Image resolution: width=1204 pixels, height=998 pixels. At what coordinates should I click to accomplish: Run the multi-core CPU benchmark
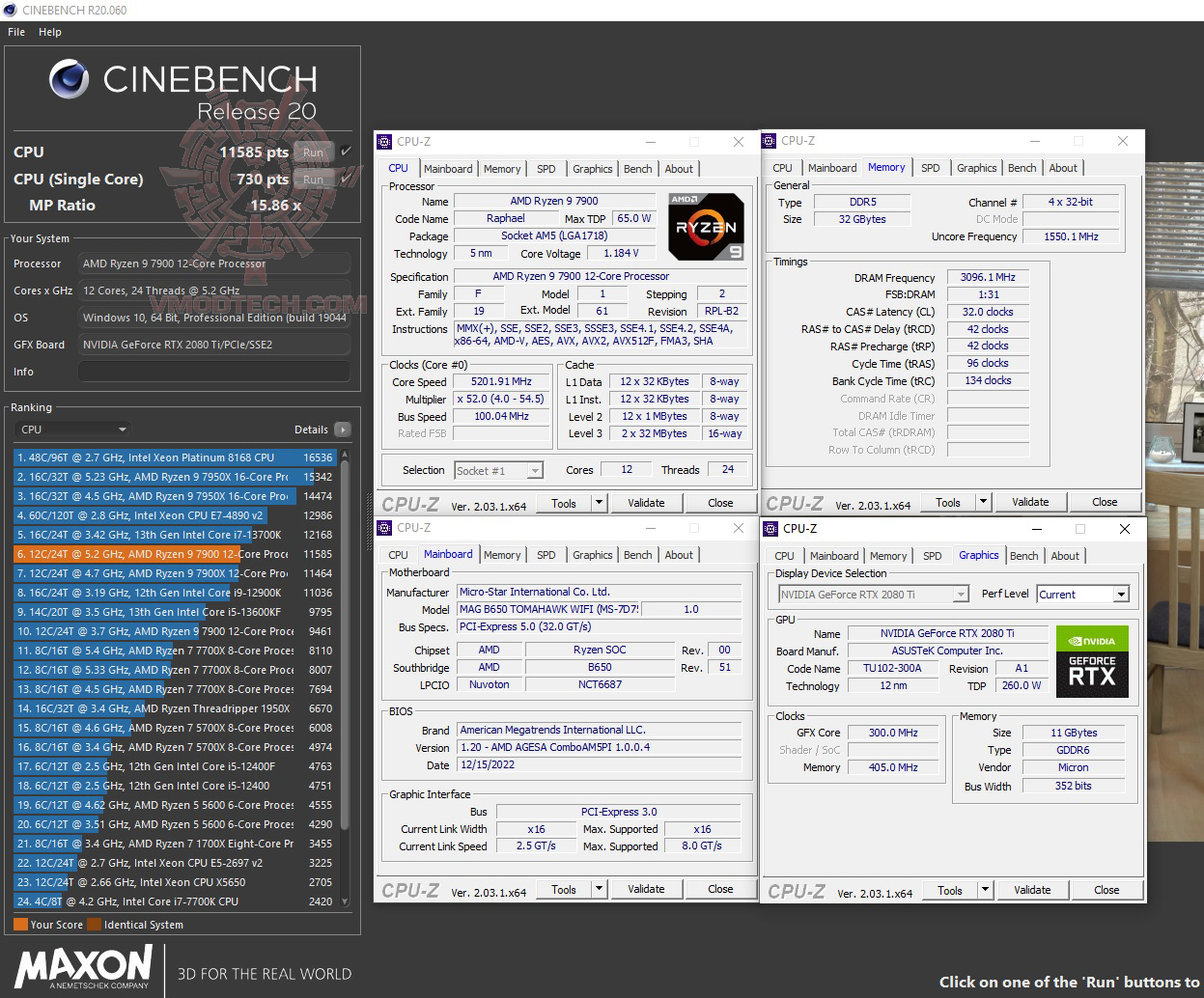coord(313,152)
